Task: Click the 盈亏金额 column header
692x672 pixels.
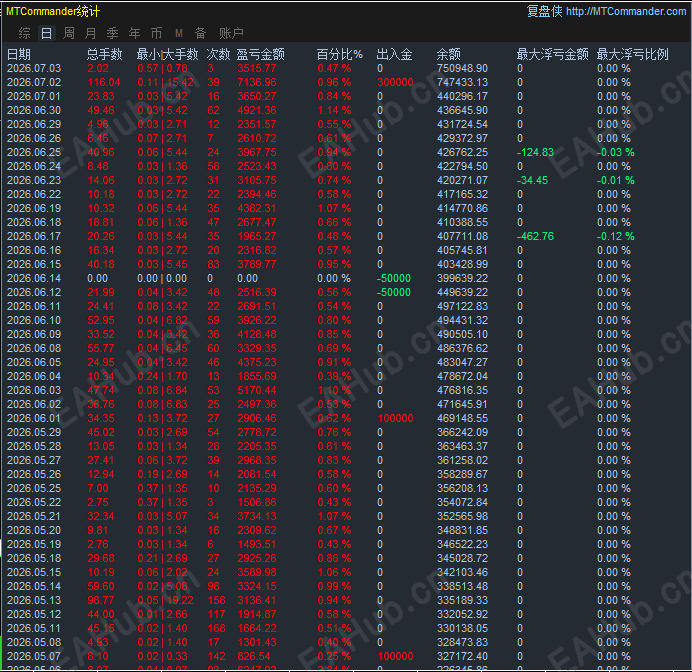Action: [260, 54]
